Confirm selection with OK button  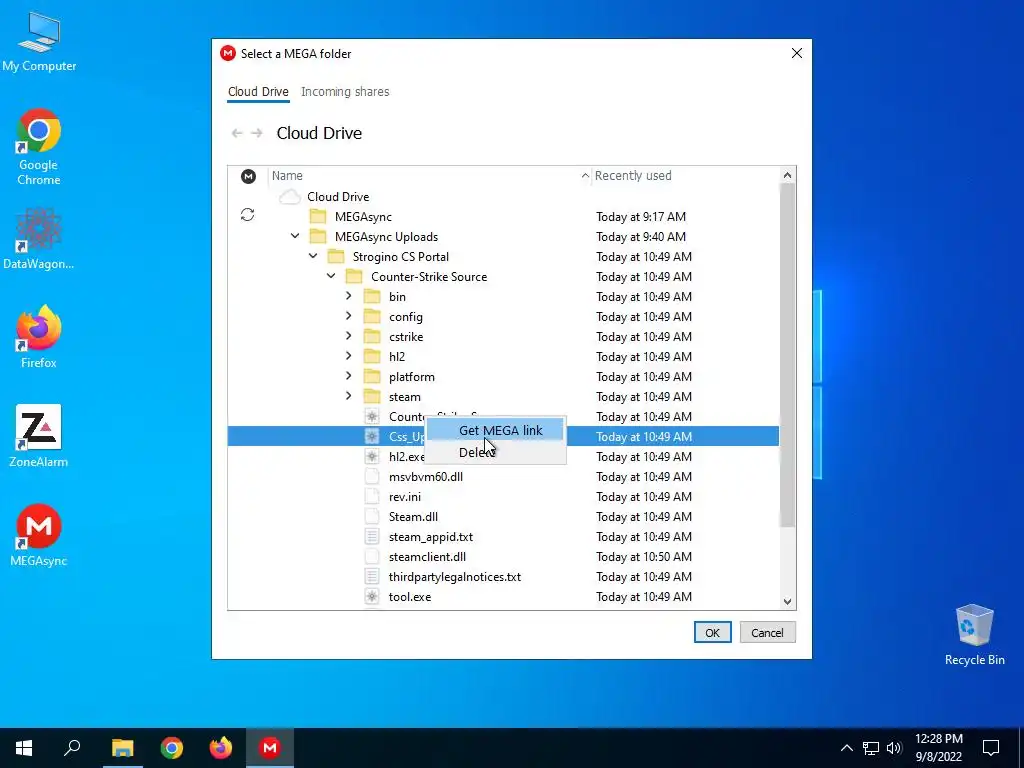[712, 633]
